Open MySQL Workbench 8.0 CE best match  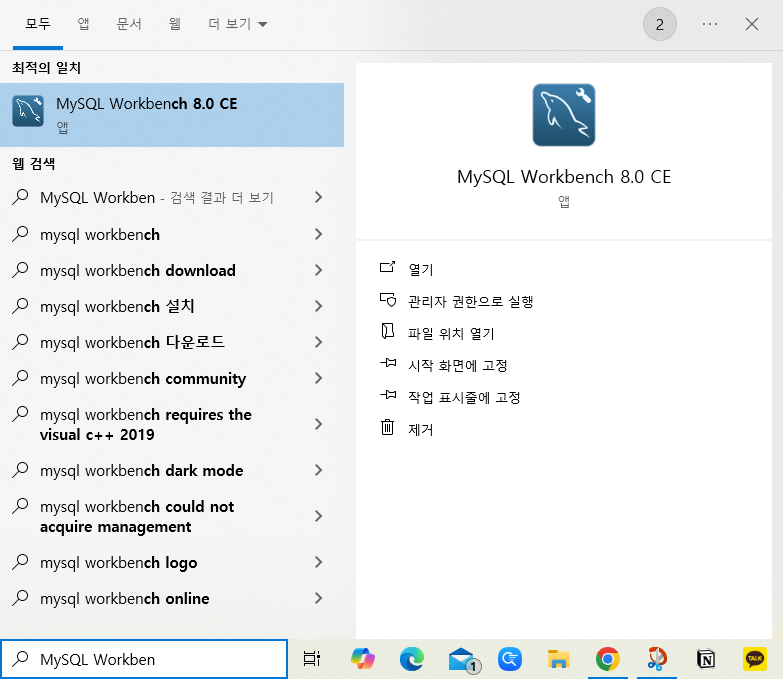(172, 115)
